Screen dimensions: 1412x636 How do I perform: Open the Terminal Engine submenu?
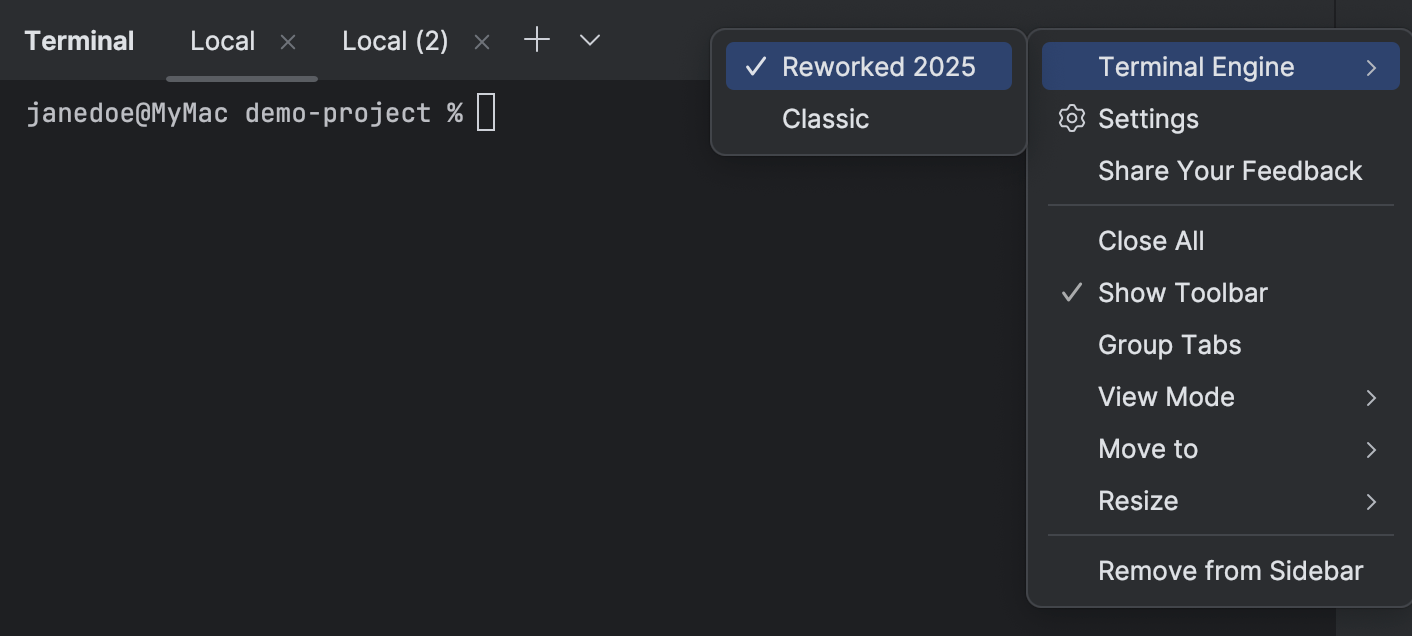pos(1196,66)
